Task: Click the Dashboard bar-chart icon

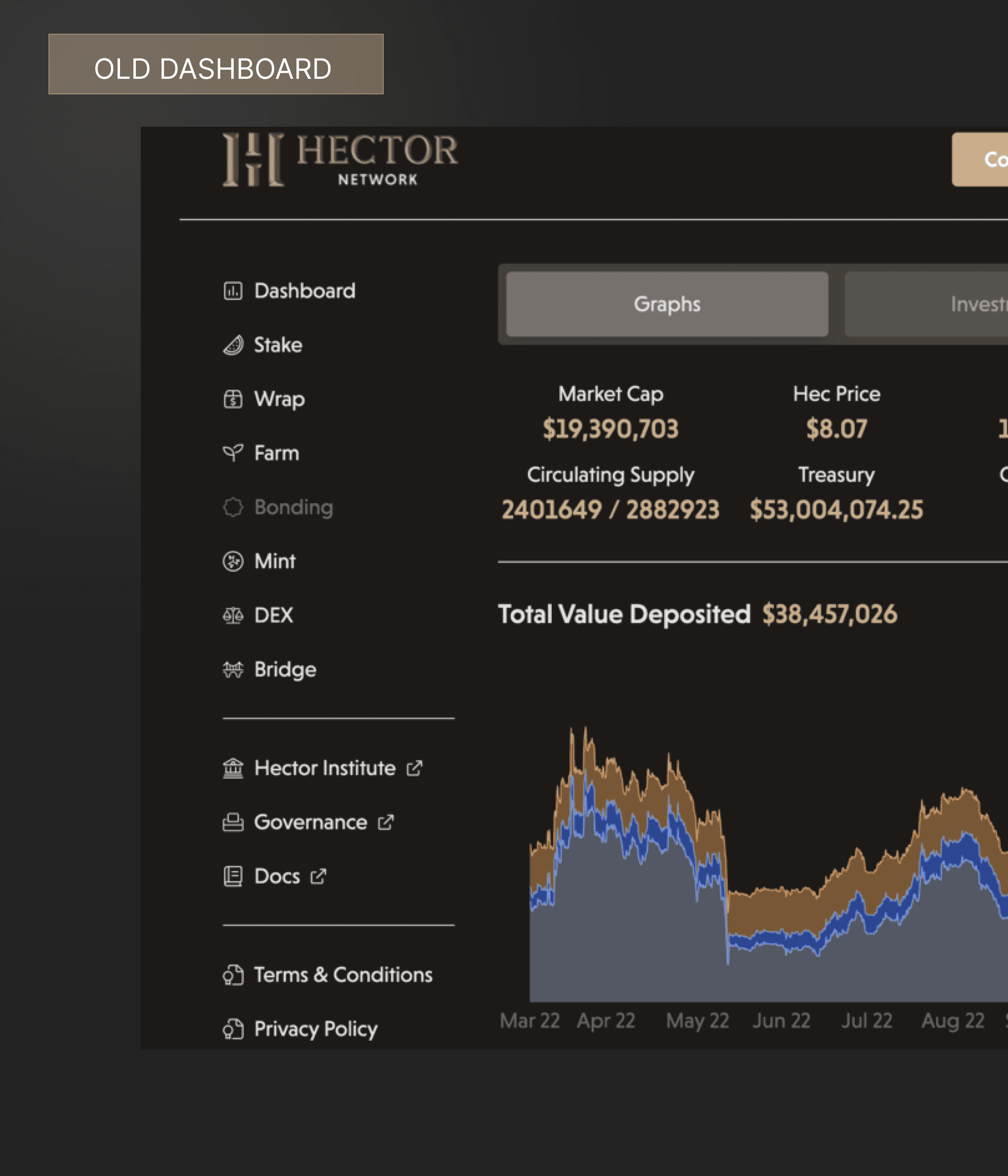Action: [x=233, y=291]
